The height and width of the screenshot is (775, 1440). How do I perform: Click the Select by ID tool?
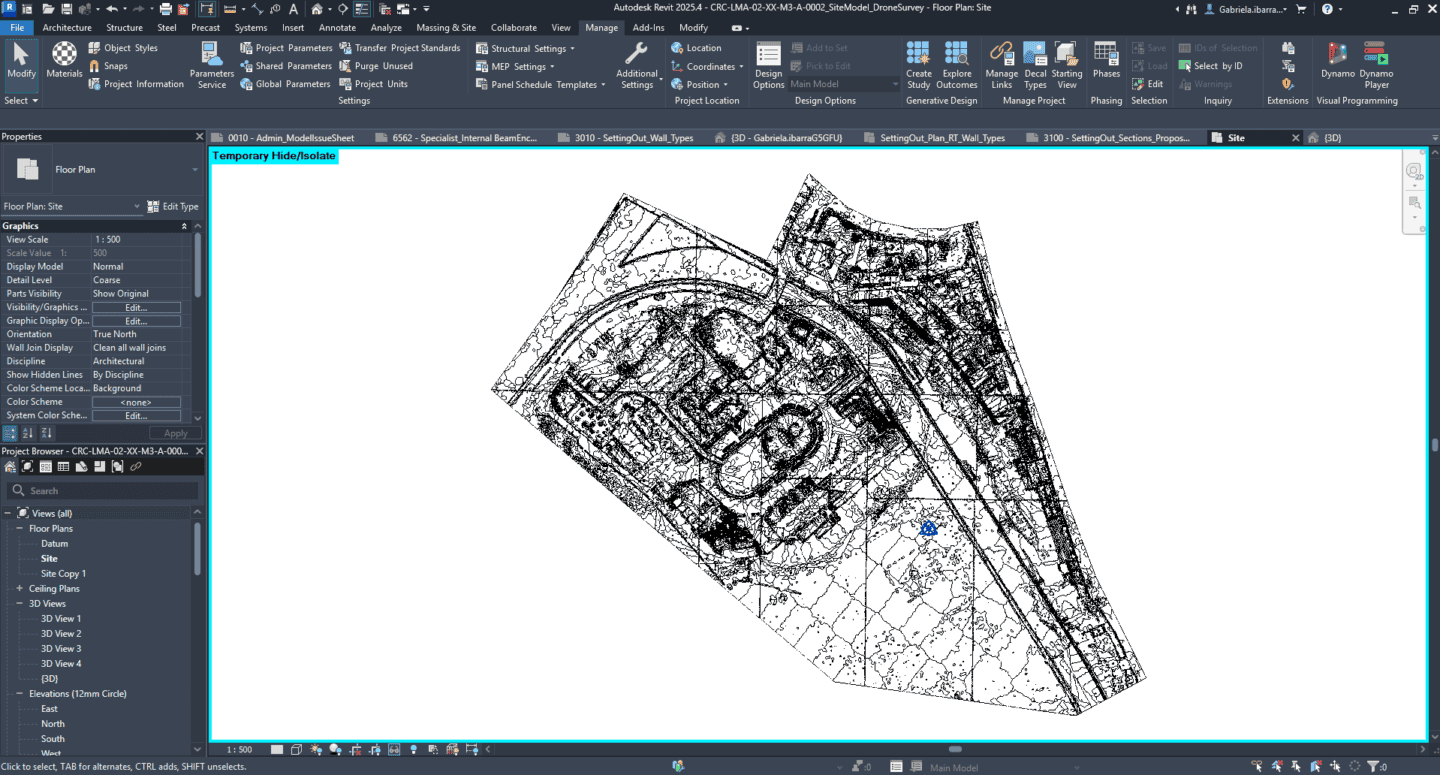[1210, 66]
